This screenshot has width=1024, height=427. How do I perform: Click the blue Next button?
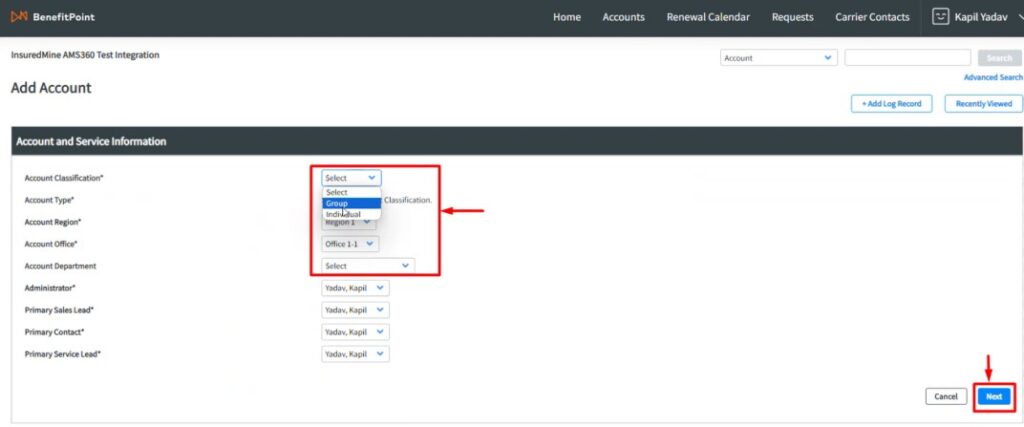pos(993,397)
